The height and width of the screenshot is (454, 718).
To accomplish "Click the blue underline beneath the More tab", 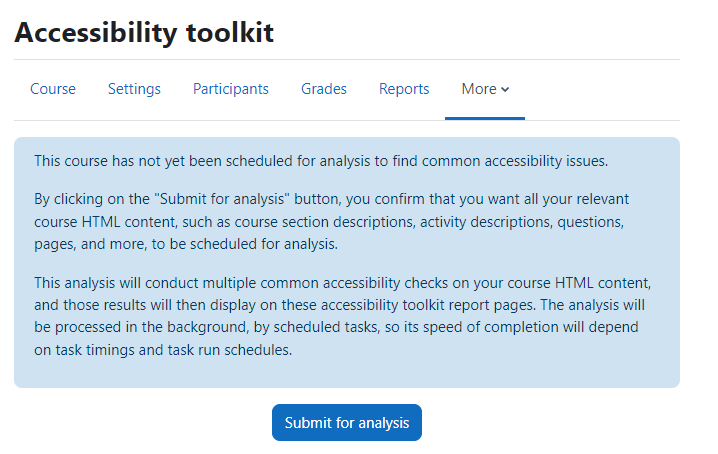I will pos(485,119).
